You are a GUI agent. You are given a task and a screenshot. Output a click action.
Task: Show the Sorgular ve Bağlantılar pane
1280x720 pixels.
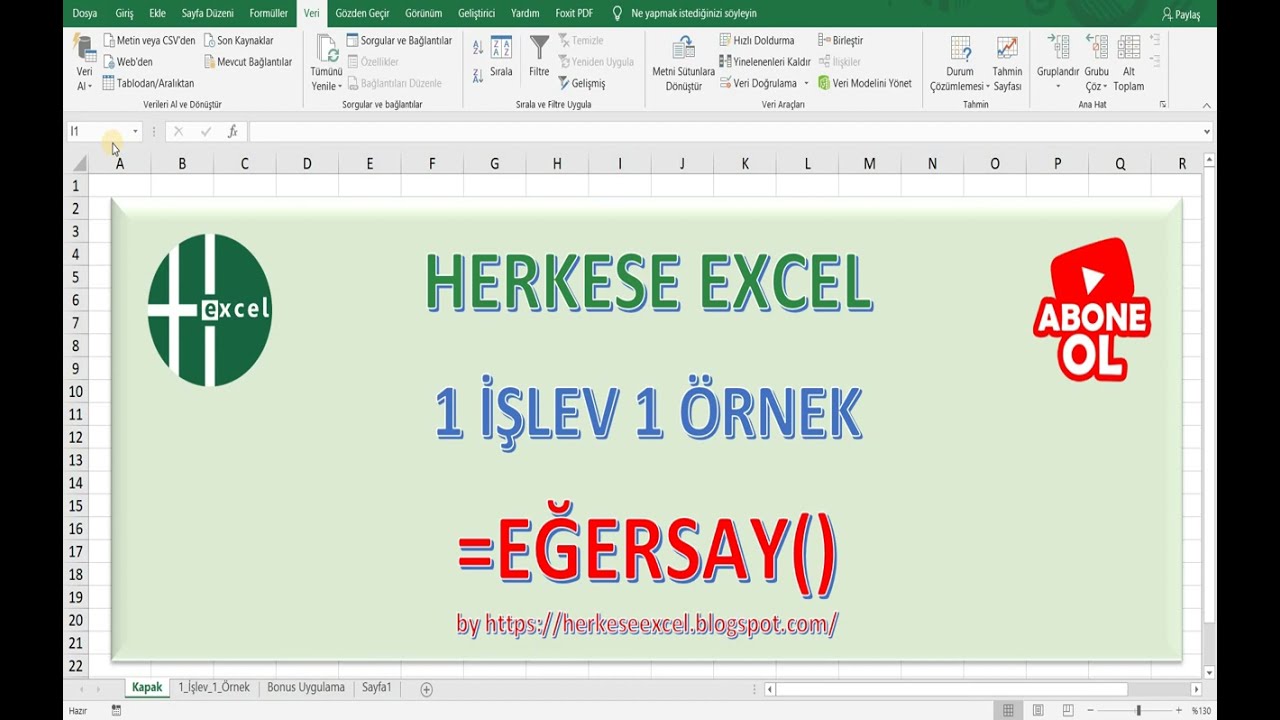(x=399, y=41)
